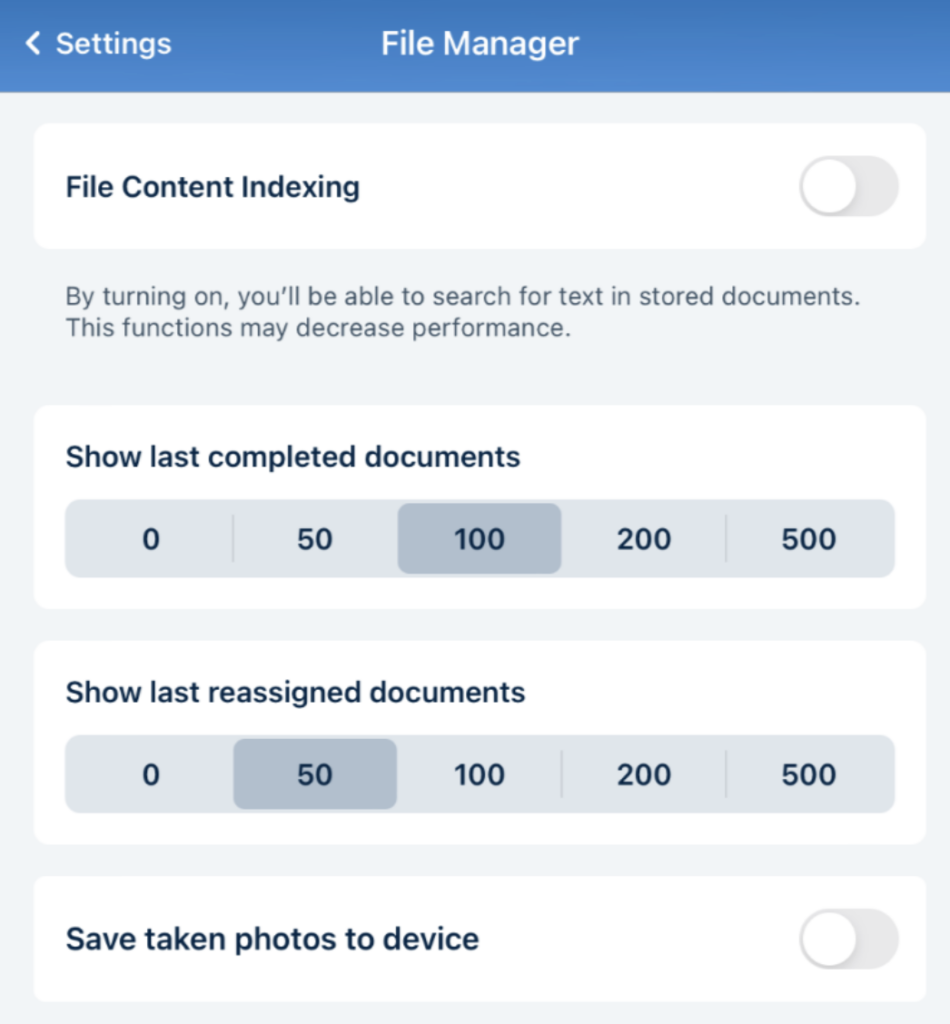
Task: Click the Show last completed documents heading
Action: 293,457
